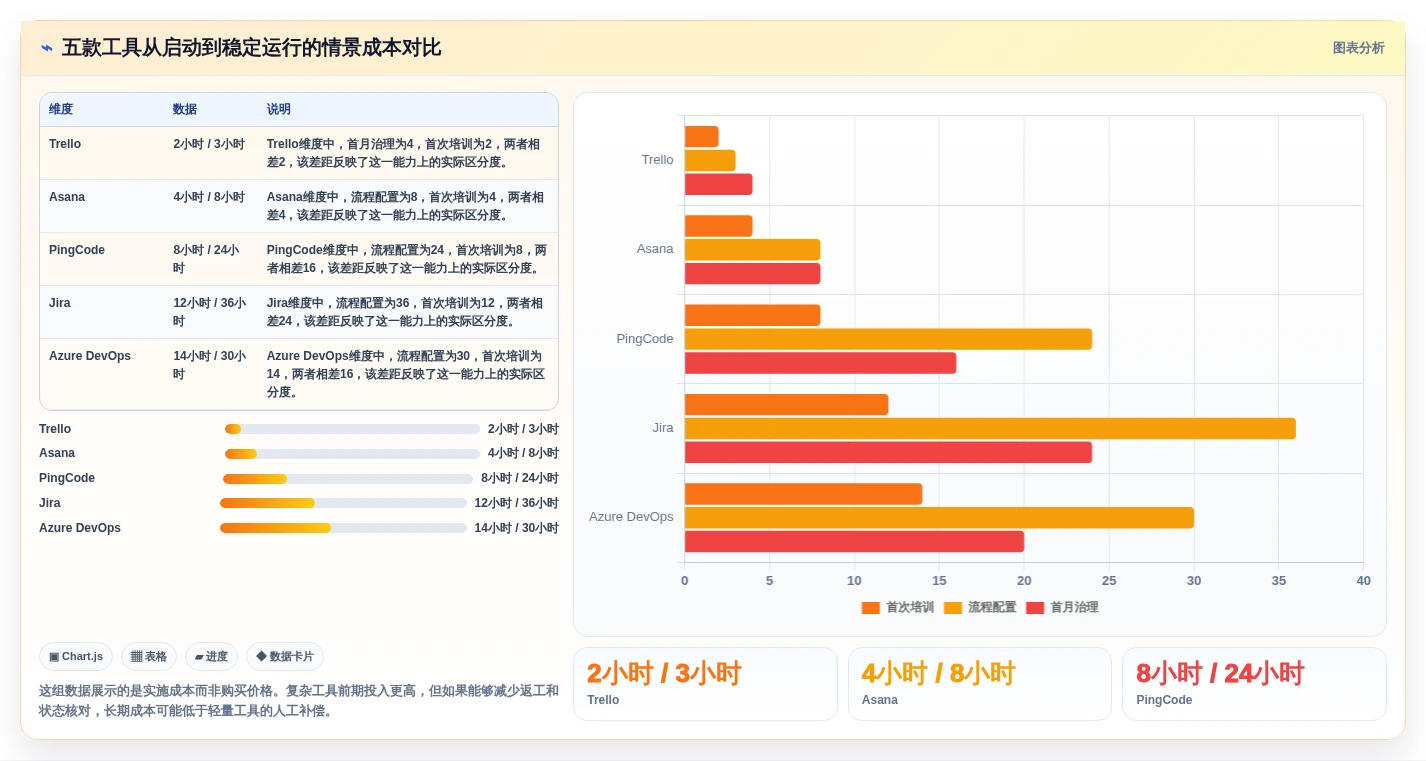Select the Trello cell in the table

102,153
